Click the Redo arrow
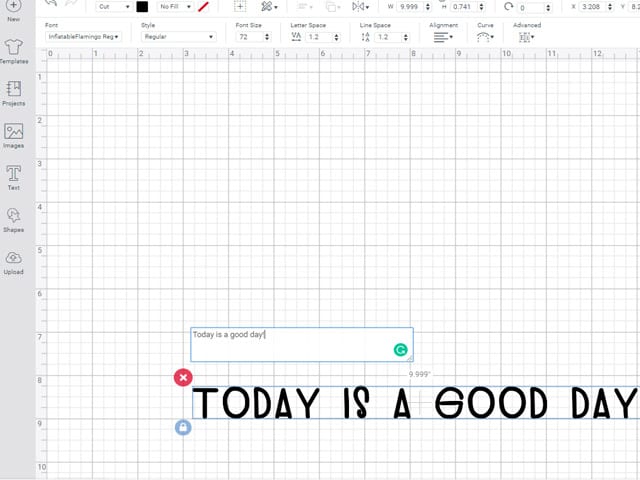640x480 pixels. (71, 3)
